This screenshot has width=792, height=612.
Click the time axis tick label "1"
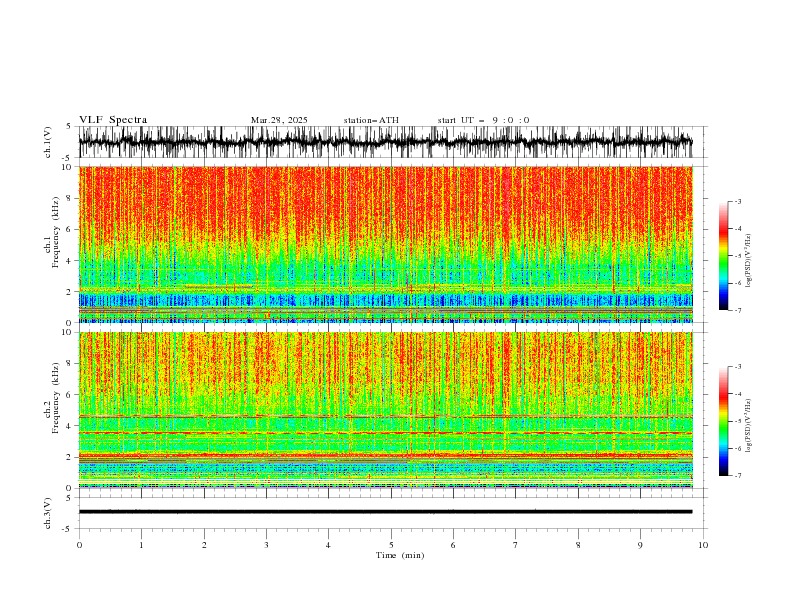point(141,545)
